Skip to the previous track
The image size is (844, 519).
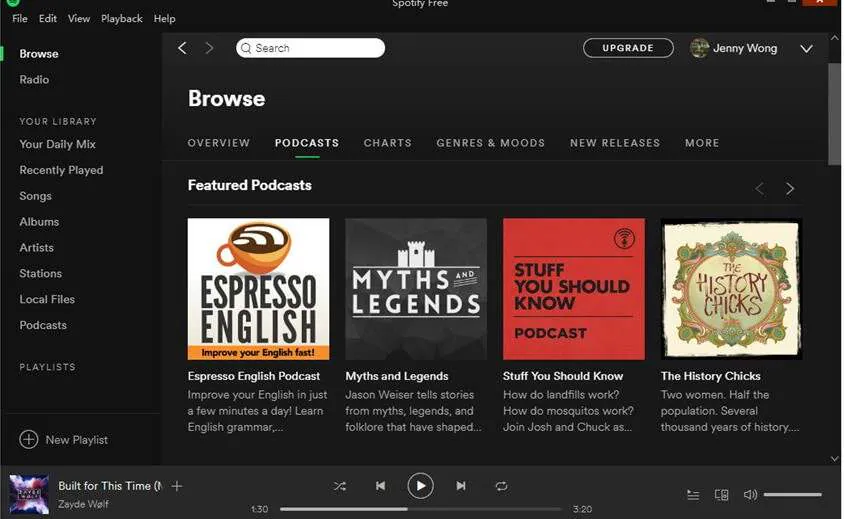pos(381,486)
